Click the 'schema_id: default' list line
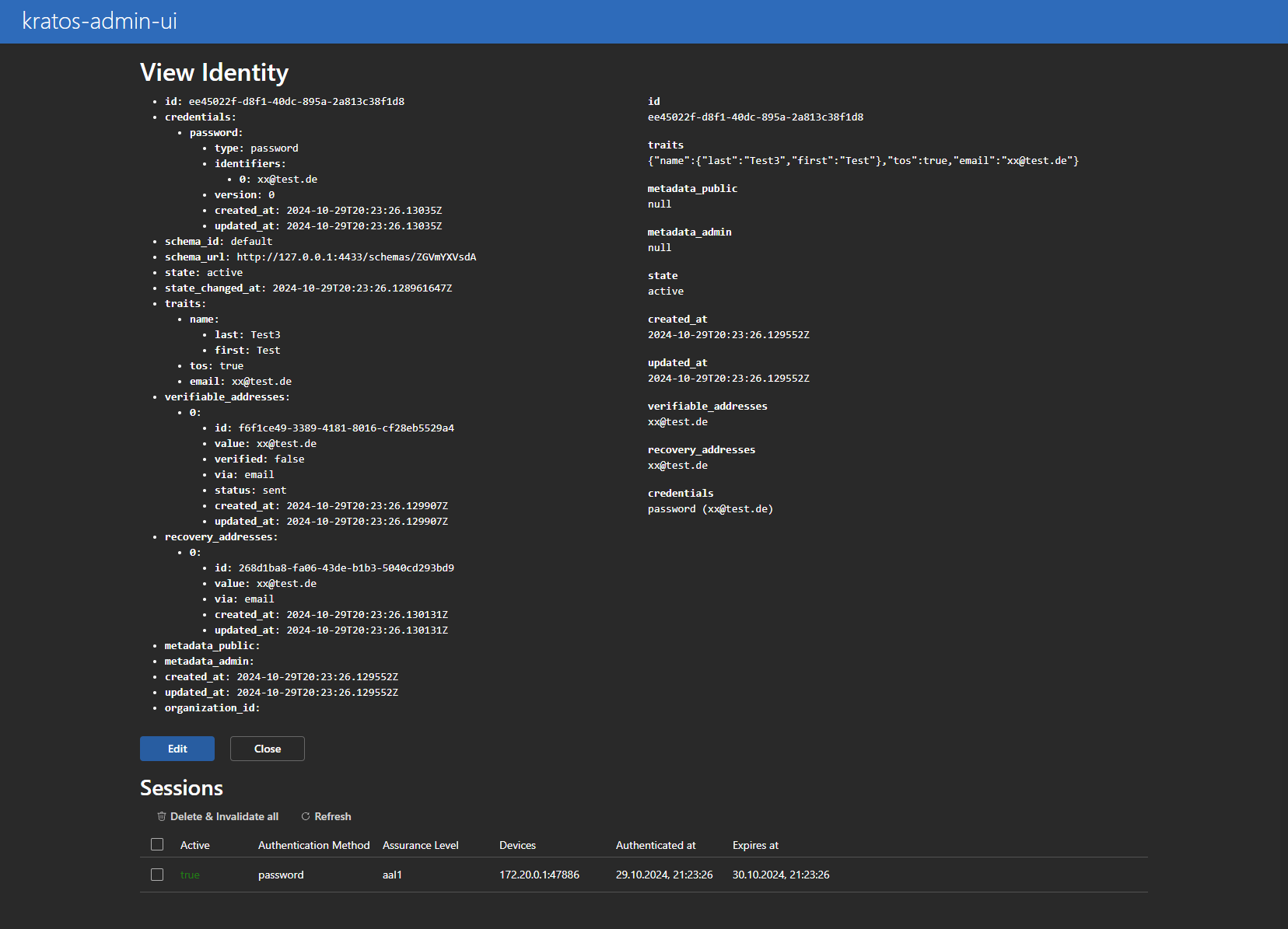 [219, 242]
